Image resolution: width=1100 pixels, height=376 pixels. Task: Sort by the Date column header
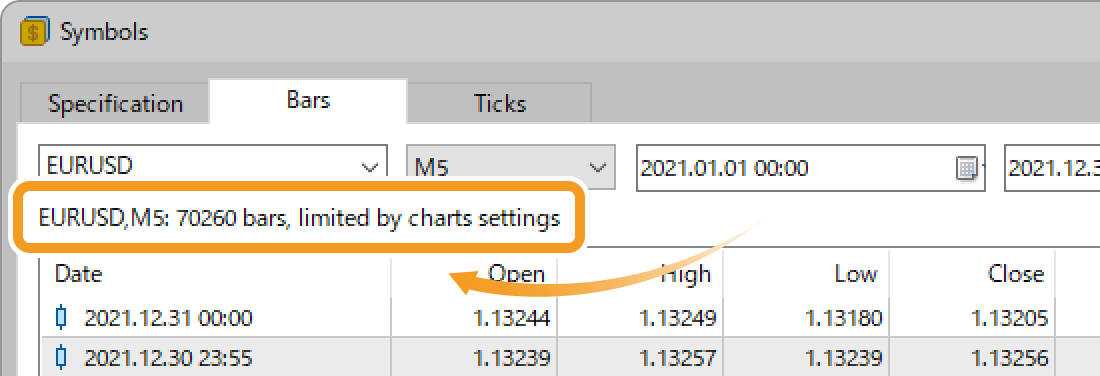215,274
